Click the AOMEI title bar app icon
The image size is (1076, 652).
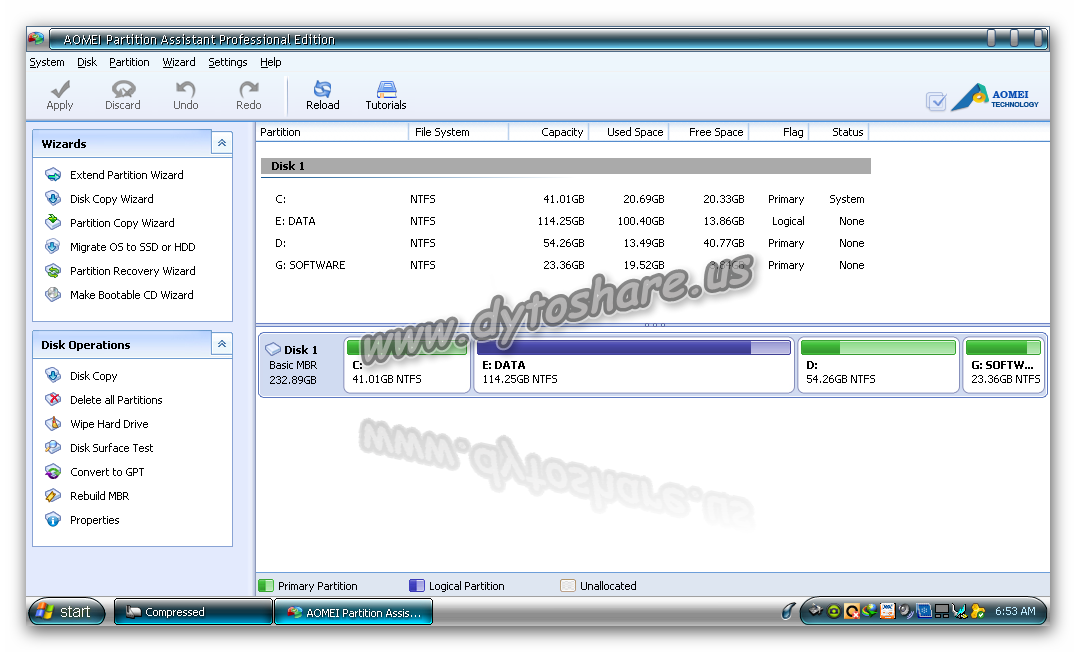[x=36, y=38]
